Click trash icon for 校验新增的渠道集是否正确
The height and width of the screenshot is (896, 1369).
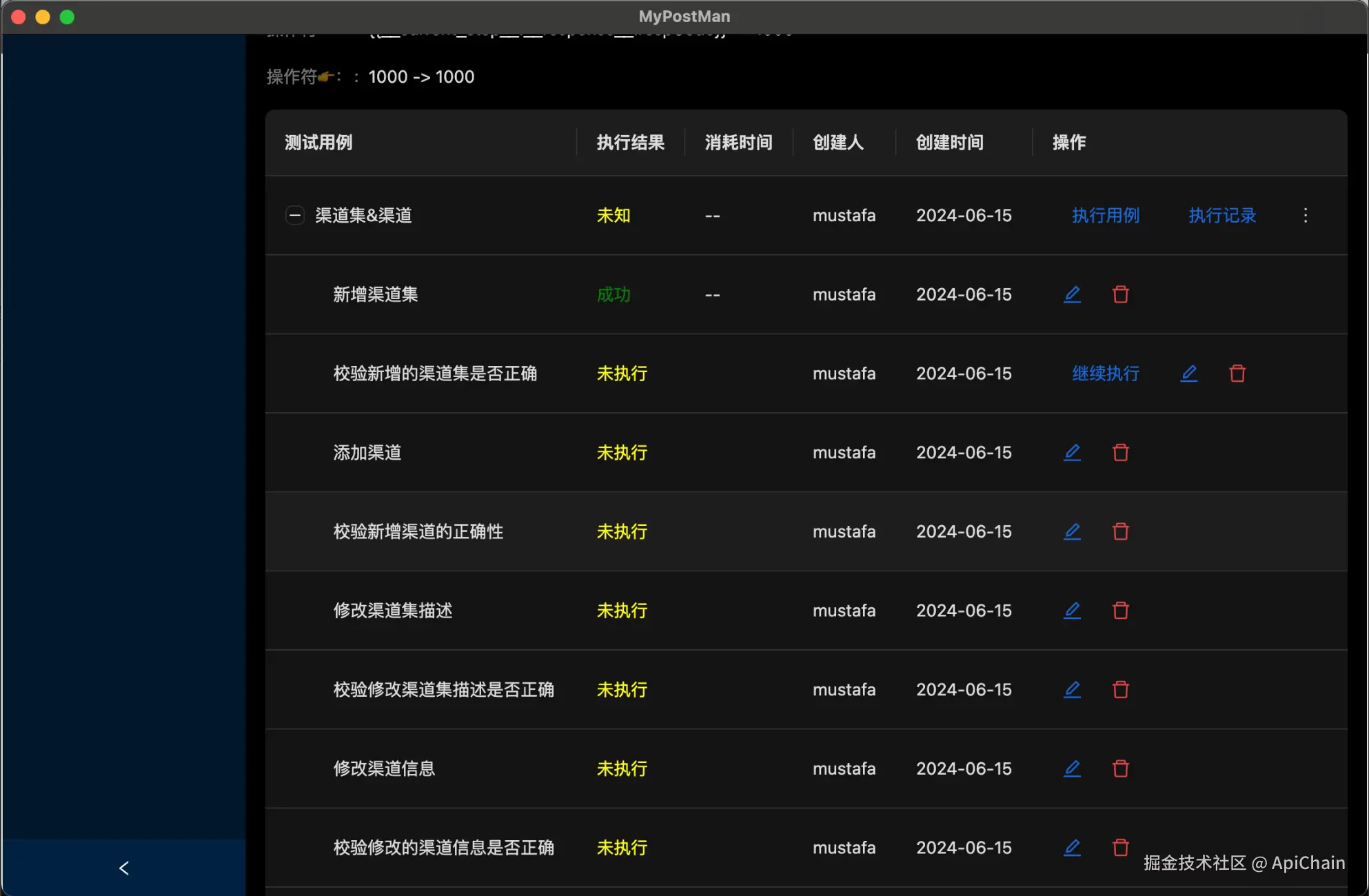click(x=1237, y=374)
